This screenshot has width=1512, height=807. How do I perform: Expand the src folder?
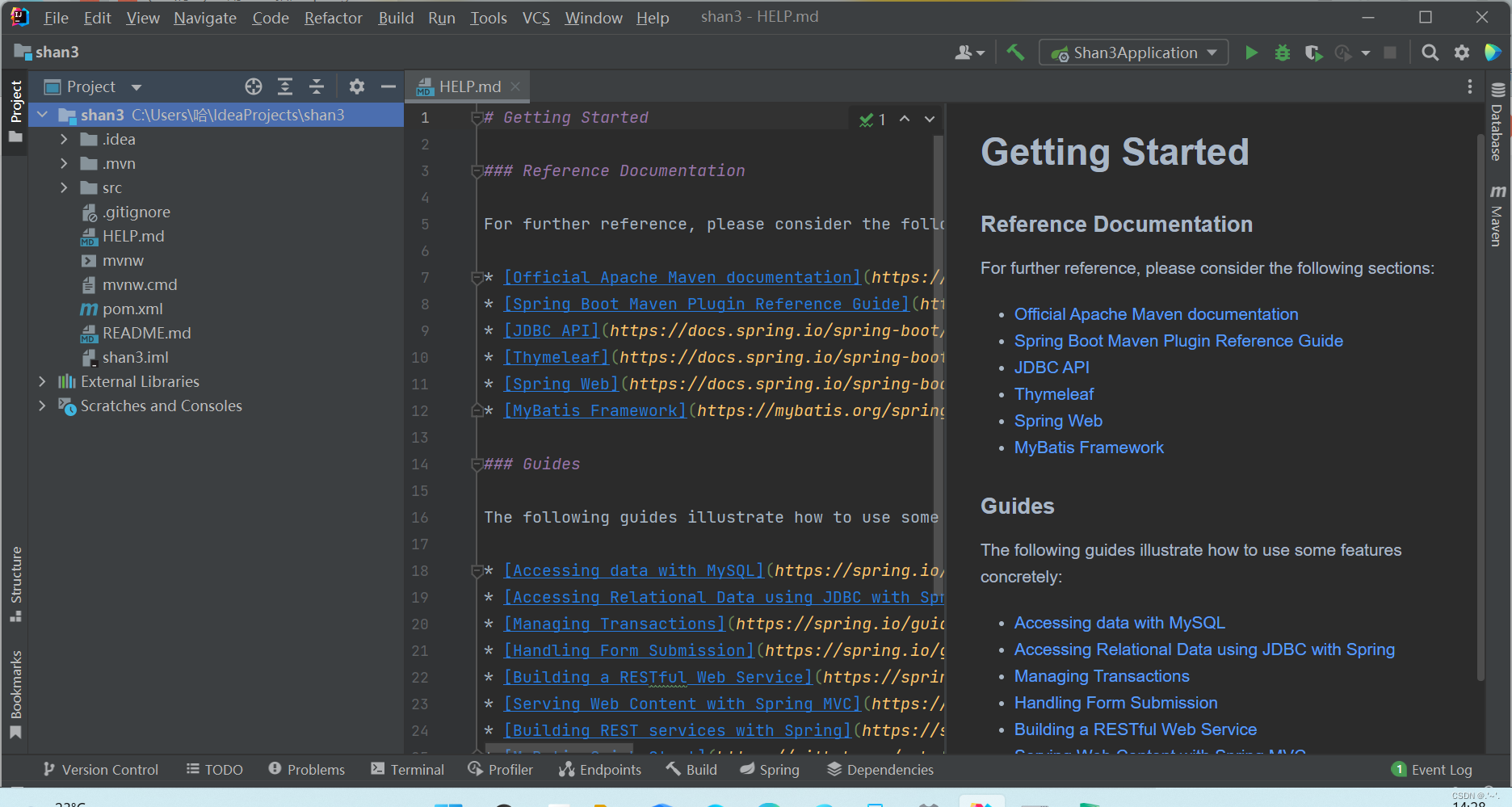[64, 188]
